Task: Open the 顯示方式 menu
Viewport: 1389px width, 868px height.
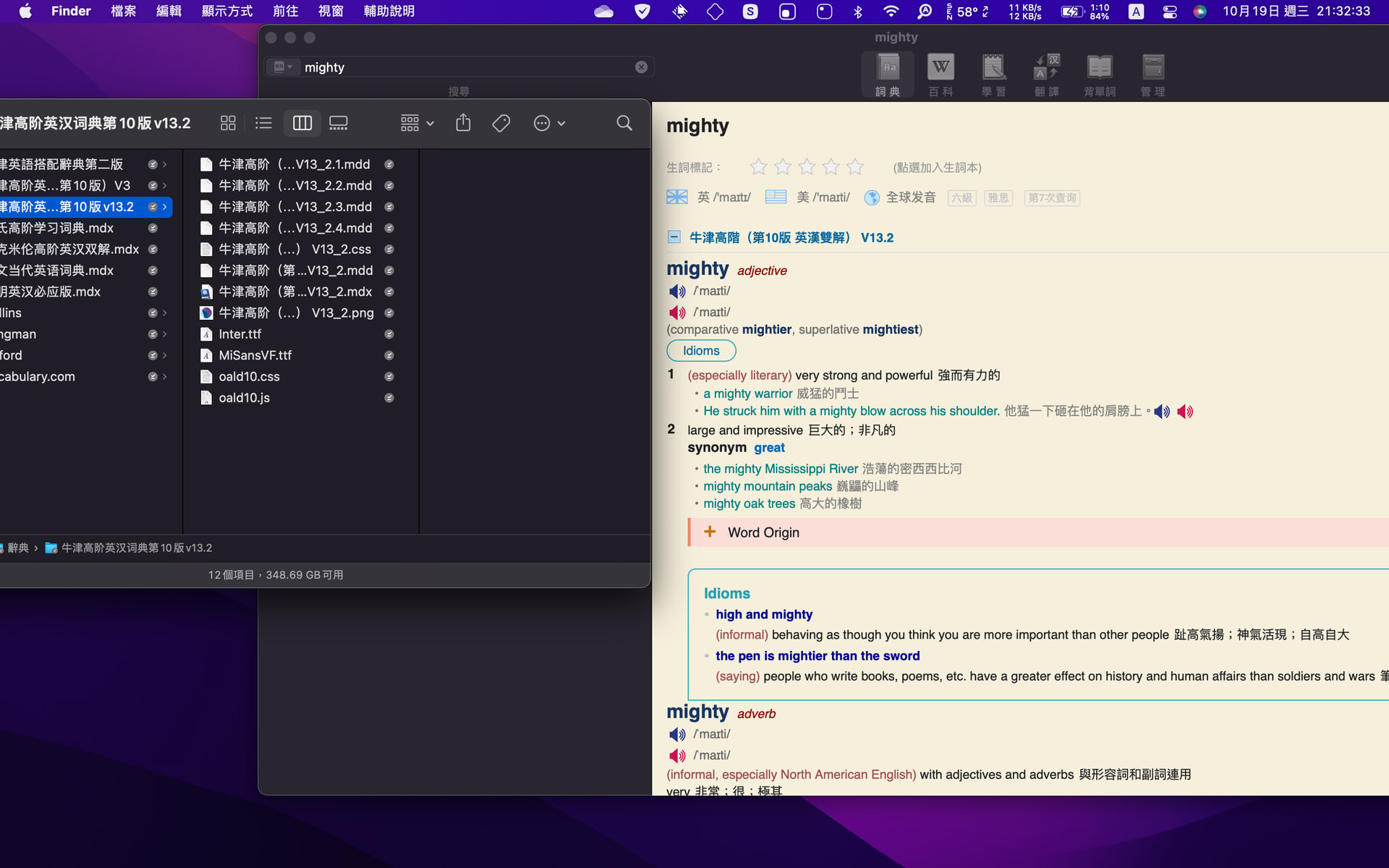Action: point(227,12)
